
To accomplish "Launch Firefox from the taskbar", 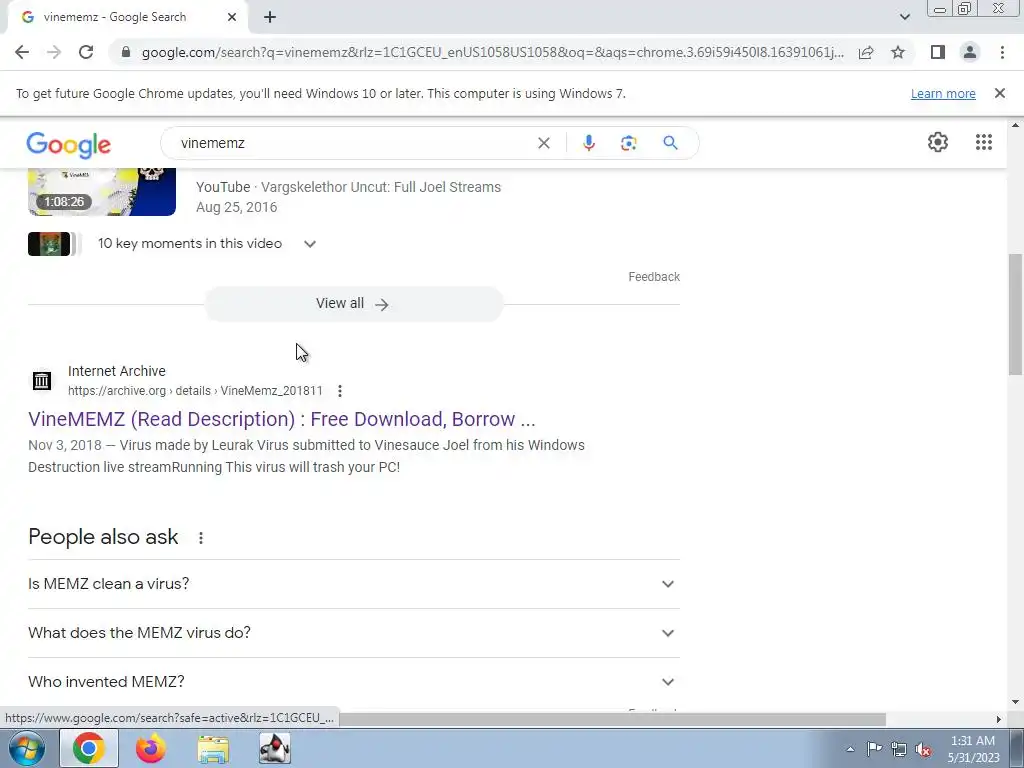I will tap(151, 748).
